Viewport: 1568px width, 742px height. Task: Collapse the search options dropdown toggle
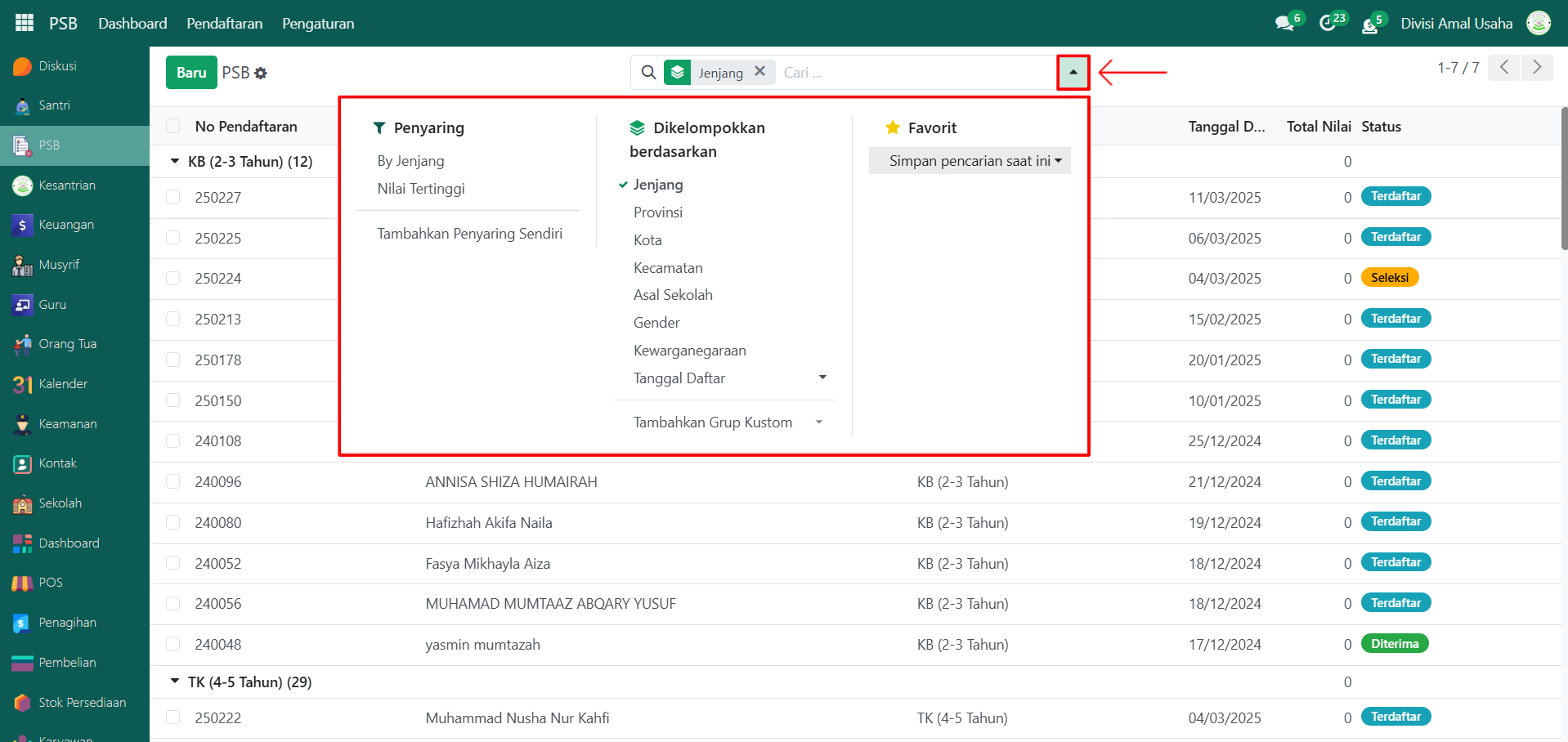point(1073,73)
